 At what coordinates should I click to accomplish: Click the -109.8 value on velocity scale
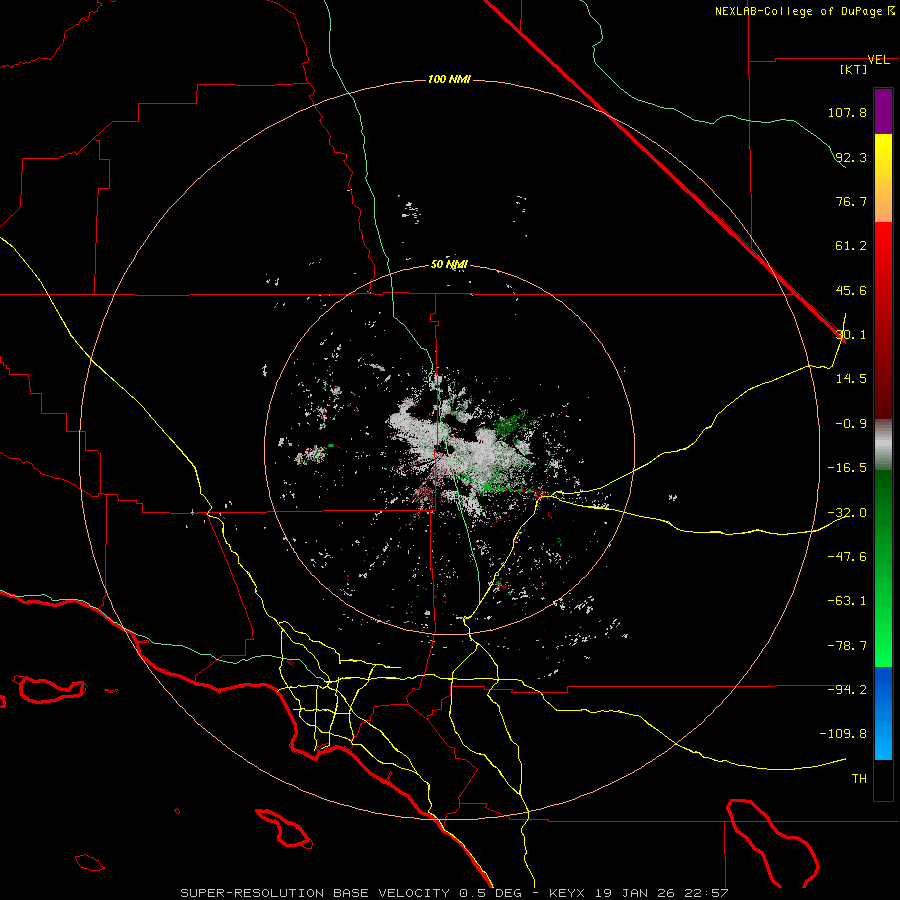843,734
